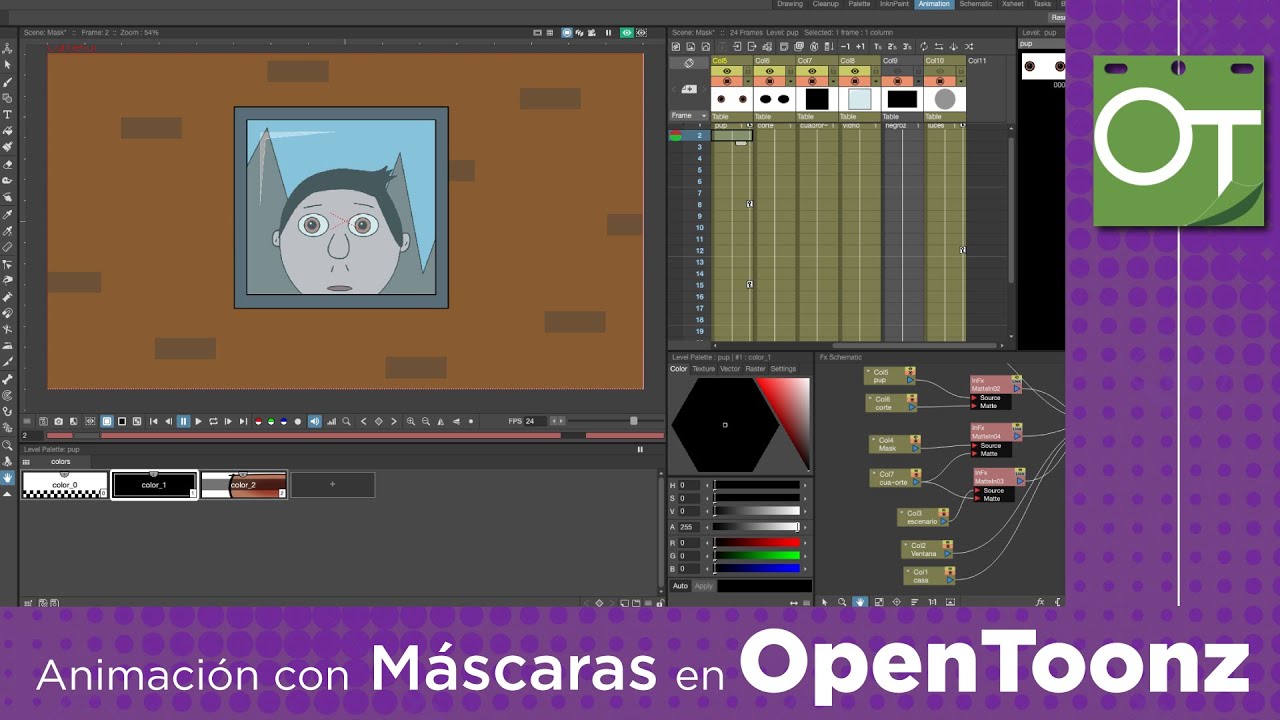Image resolution: width=1280 pixels, height=720 pixels.
Task: Select the color_2 palette swatch
Action: click(x=243, y=485)
